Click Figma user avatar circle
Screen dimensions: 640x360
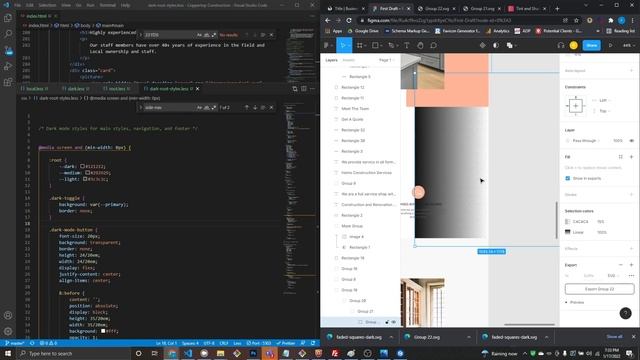(573, 45)
